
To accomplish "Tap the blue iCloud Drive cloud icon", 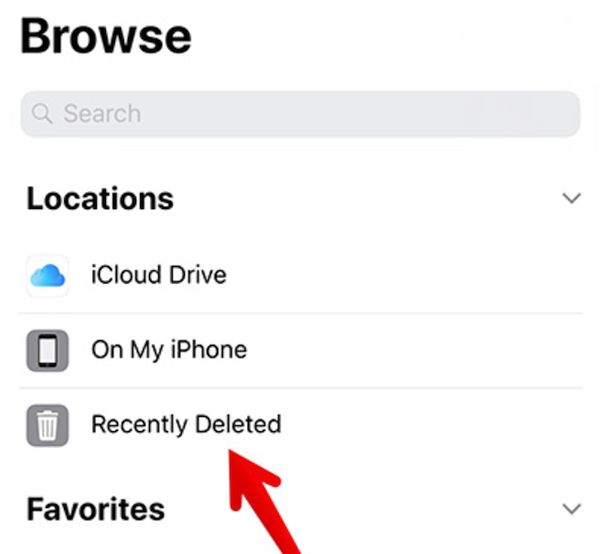I will 47,275.
